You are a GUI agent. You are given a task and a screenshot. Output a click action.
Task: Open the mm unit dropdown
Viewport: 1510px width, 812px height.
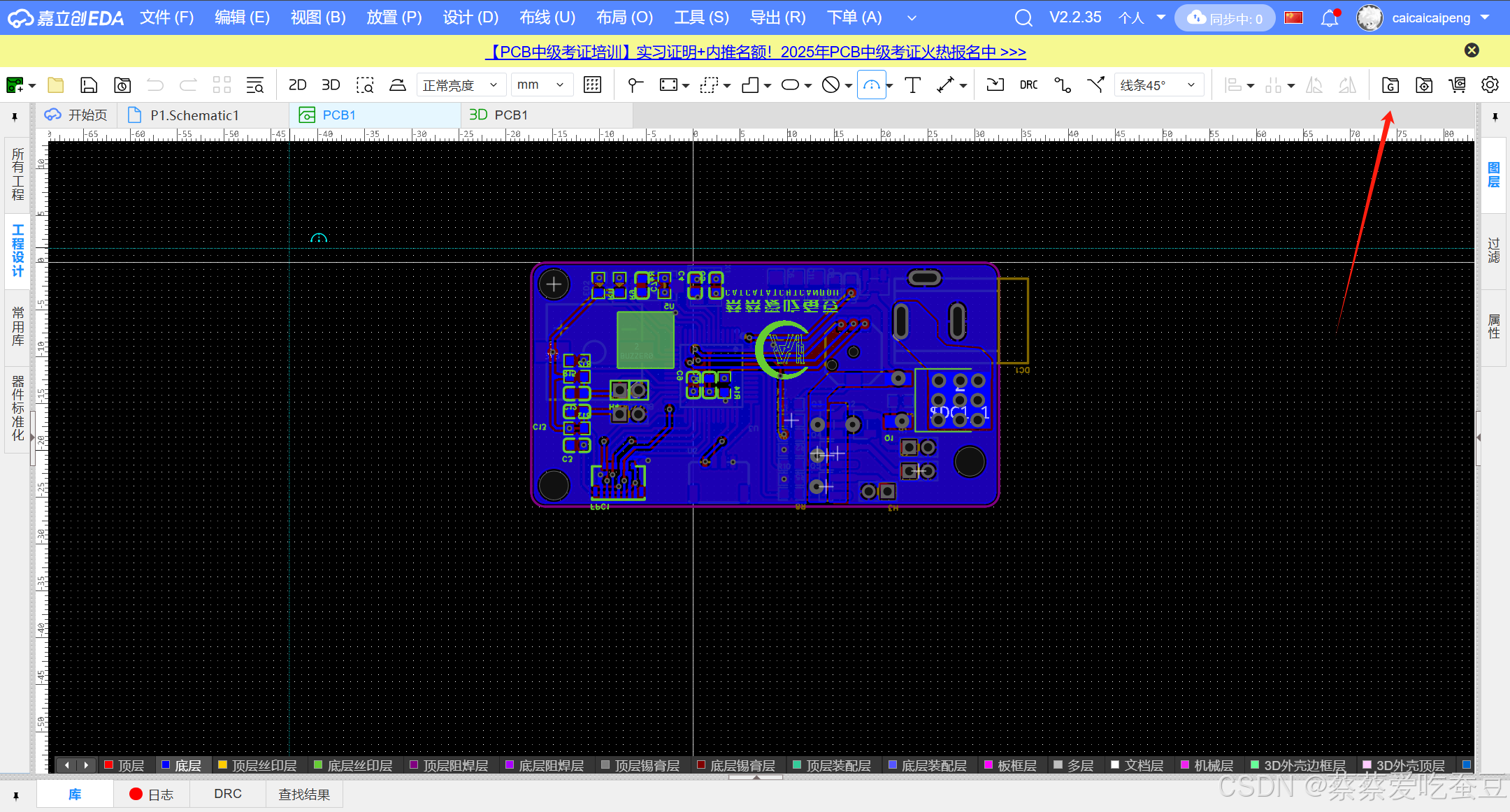click(x=540, y=85)
